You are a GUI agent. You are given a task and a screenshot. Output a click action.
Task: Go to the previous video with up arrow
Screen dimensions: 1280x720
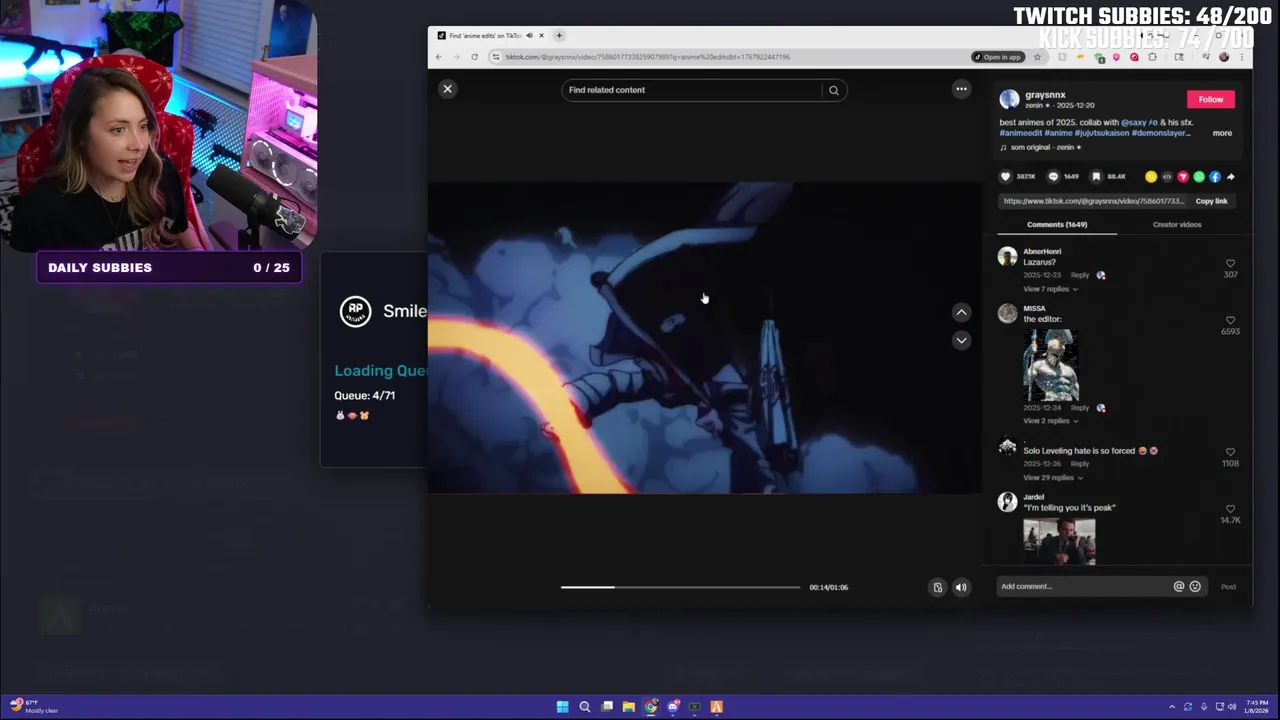click(961, 312)
